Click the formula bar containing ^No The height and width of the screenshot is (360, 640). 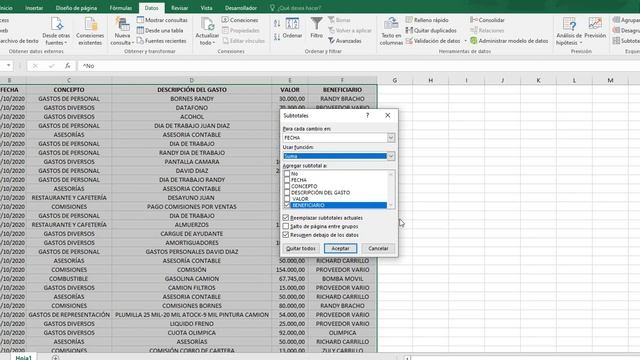pos(359,65)
